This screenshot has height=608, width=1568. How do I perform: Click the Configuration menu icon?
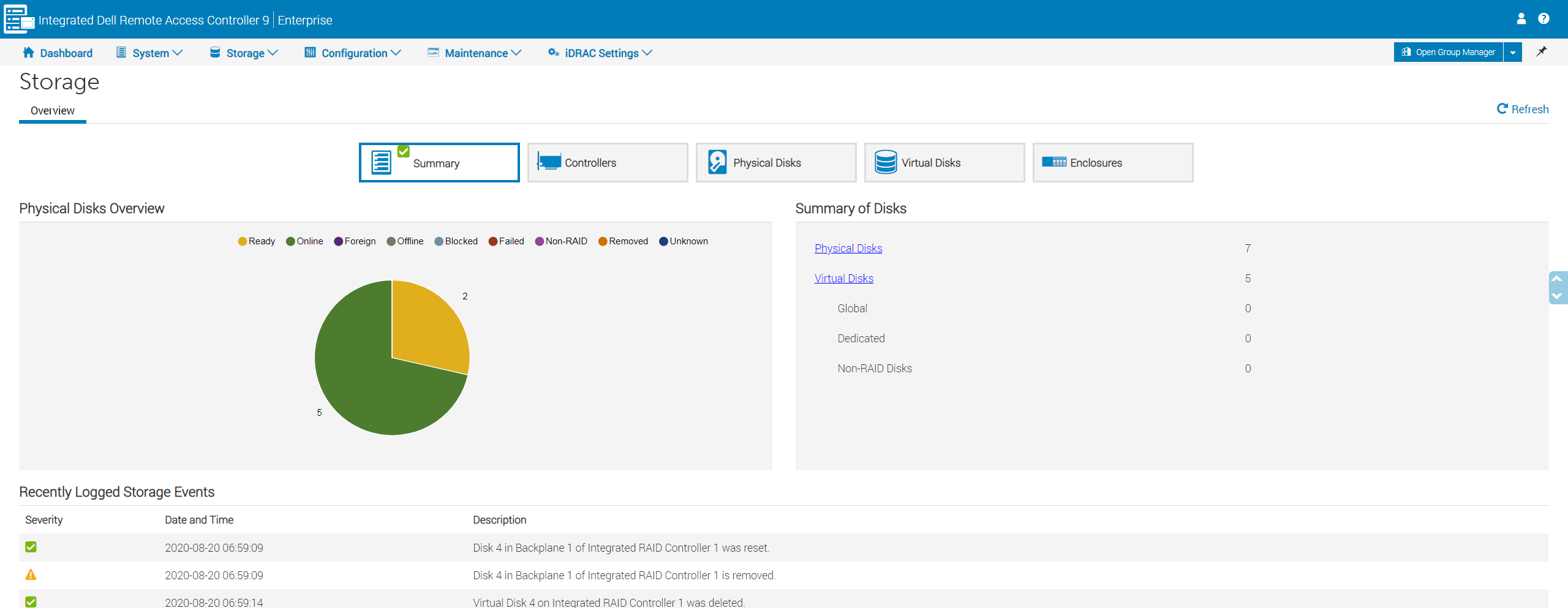pyautogui.click(x=310, y=53)
